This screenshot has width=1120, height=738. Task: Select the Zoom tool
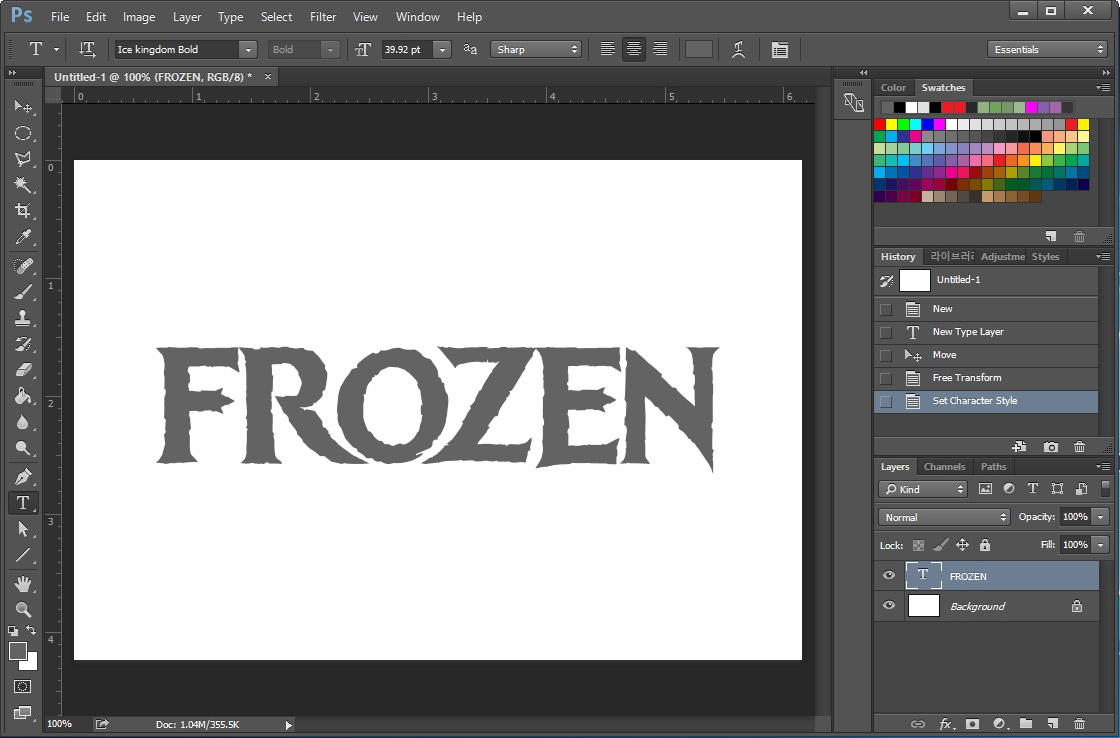coord(23,609)
